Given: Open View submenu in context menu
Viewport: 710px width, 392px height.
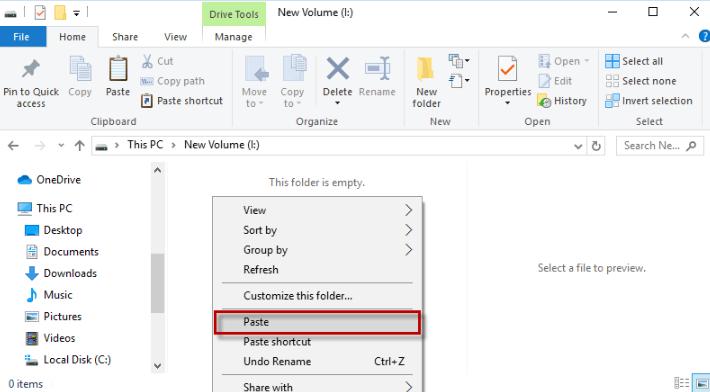Looking at the screenshot, I should [x=318, y=210].
